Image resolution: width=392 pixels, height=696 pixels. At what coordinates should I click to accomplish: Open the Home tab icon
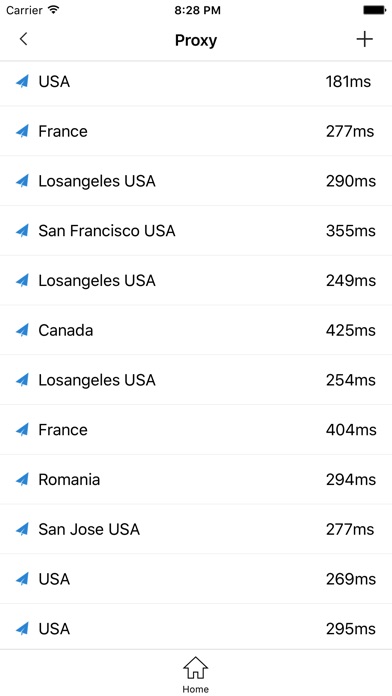[196, 668]
